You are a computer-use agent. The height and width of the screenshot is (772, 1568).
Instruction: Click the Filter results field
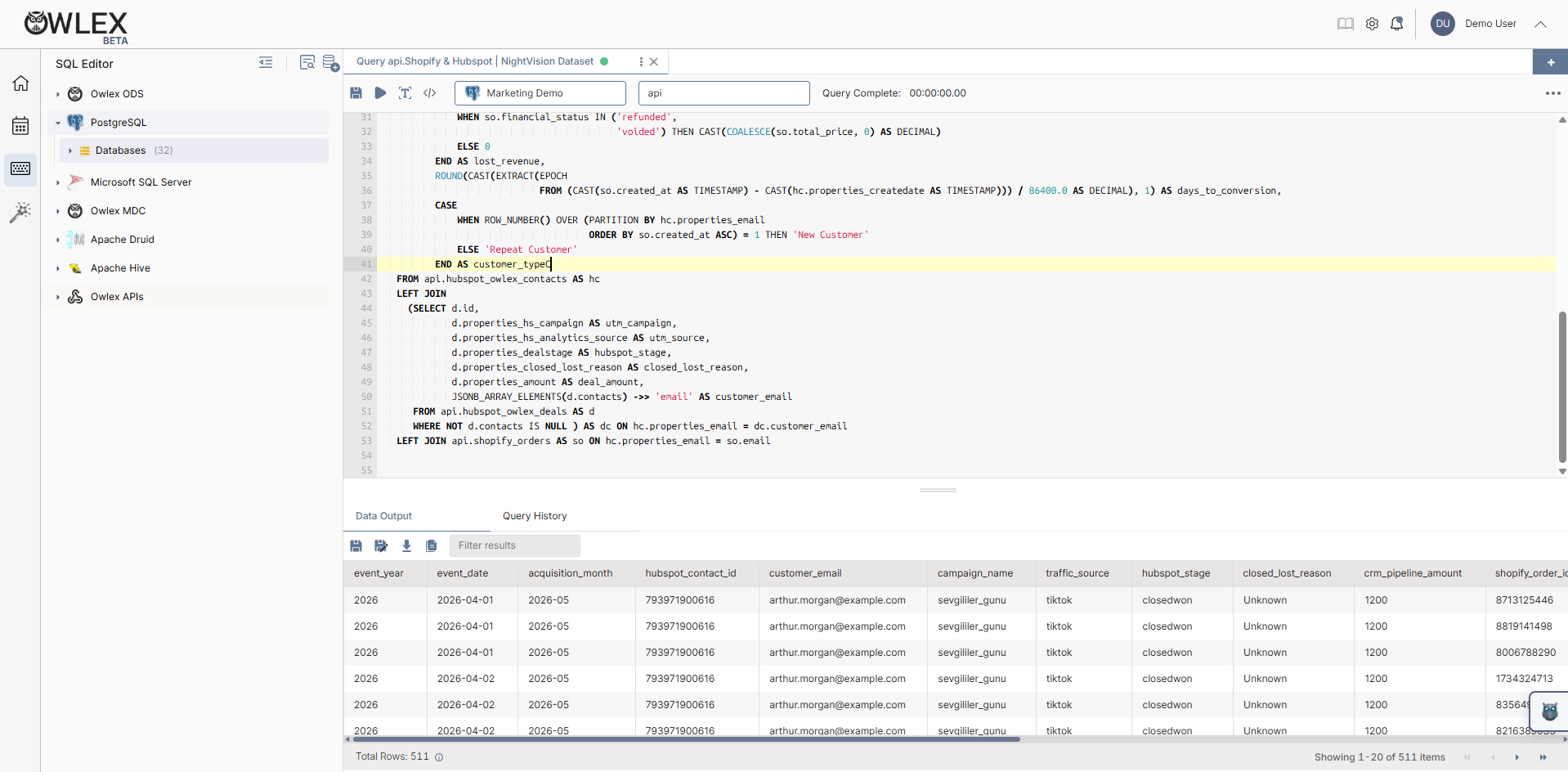click(515, 545)
